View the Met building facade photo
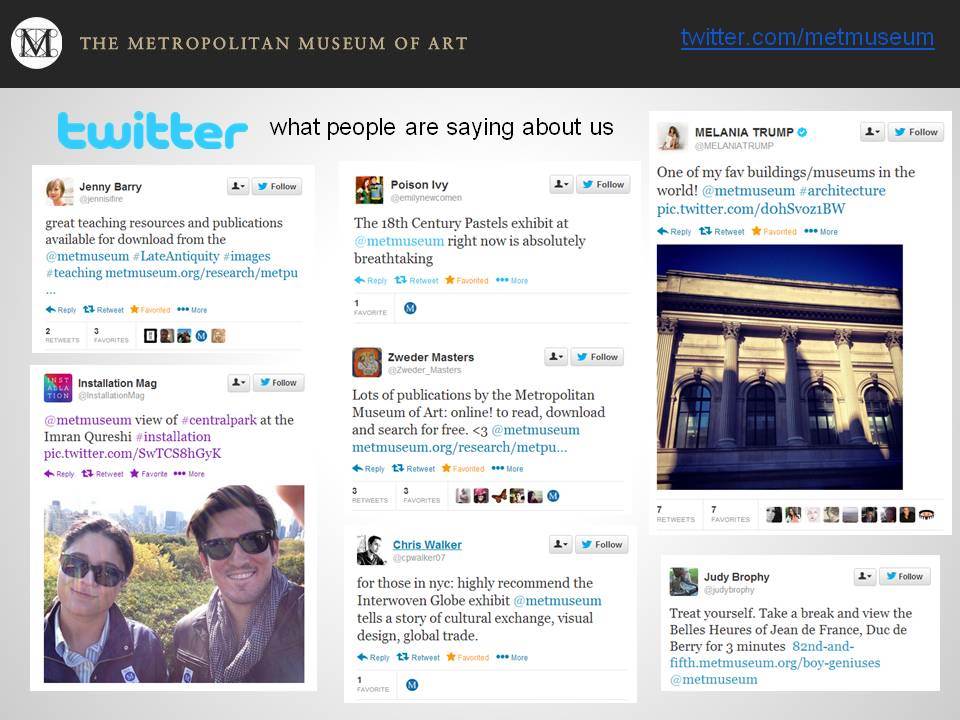 tap(779, 367)
